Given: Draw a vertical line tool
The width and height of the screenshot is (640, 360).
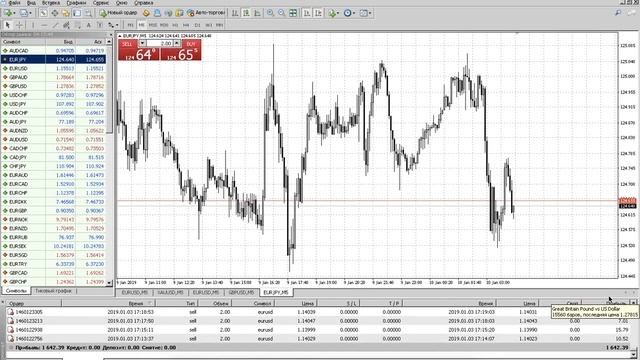Looking at the screenshot, I should click(33, 25).
